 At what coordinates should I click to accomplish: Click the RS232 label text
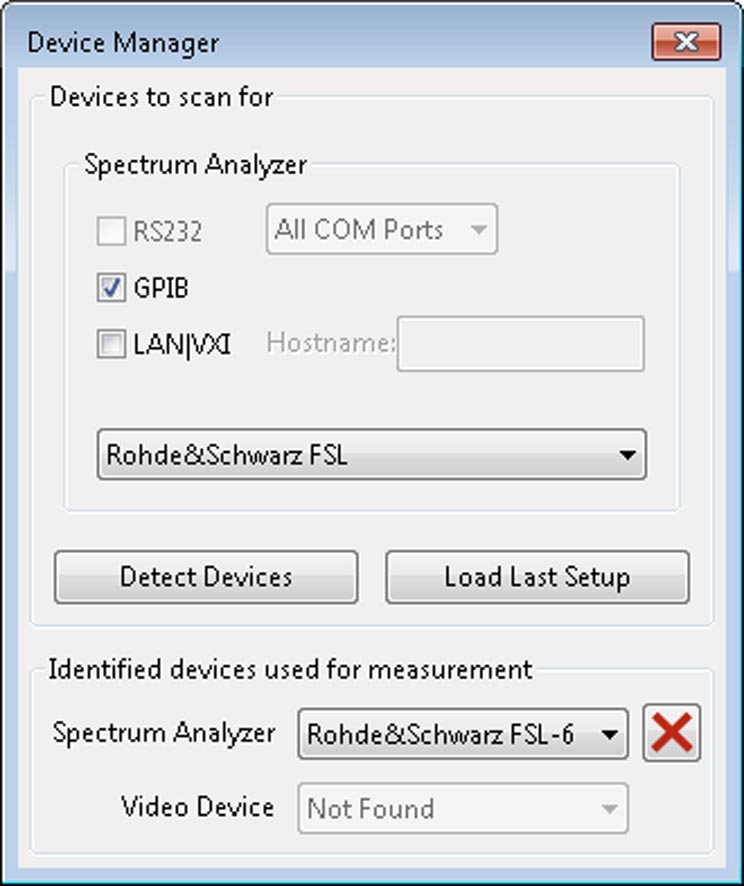point(167,232)
